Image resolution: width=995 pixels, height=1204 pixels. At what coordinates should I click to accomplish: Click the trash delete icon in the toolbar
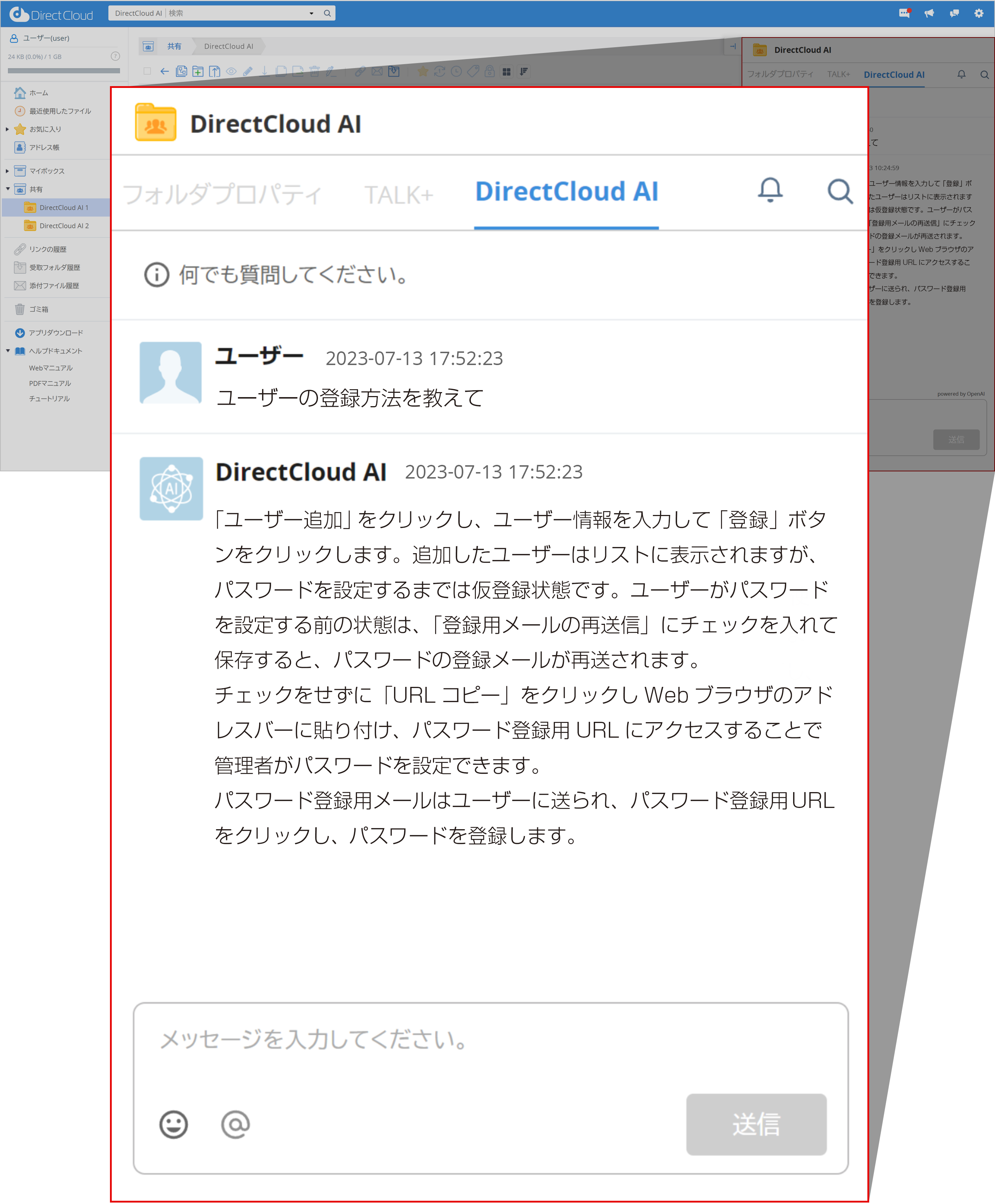[x=314, y=72]
